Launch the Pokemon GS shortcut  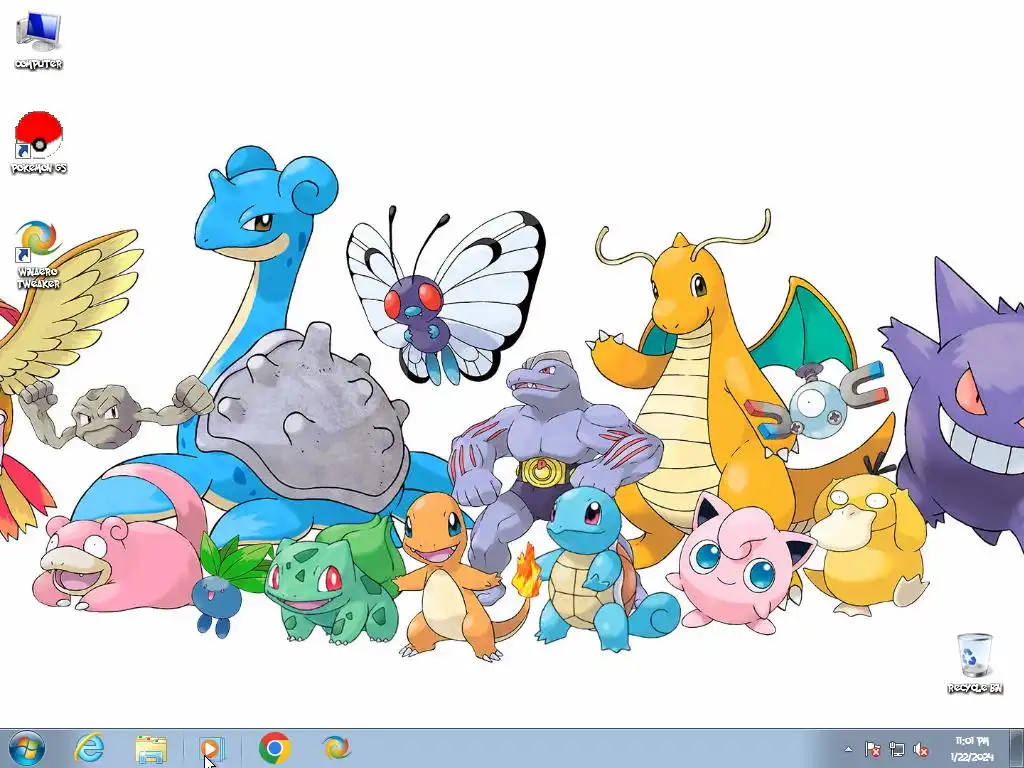[39, 142]
